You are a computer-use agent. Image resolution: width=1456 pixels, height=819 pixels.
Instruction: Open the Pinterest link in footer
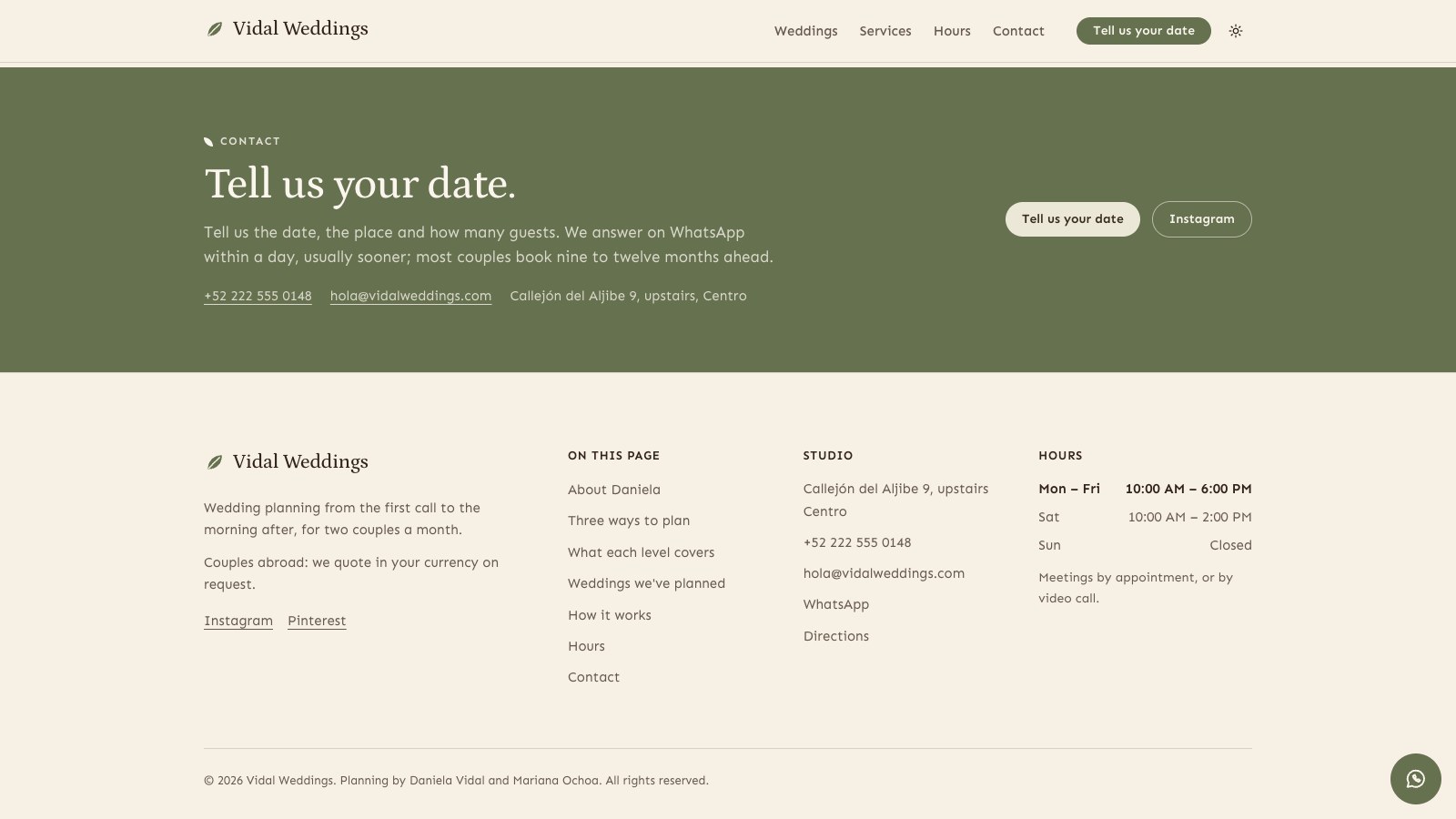point(317,621)
